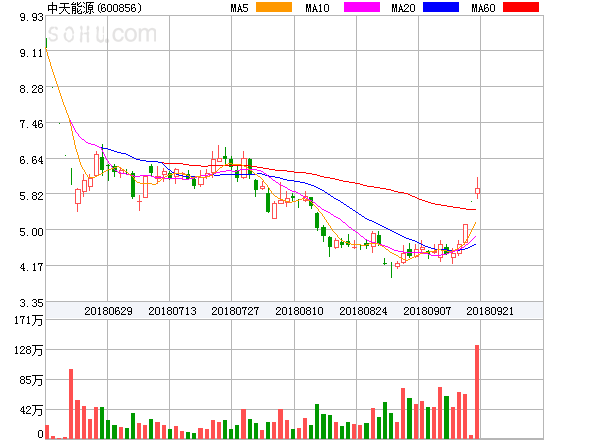Click the 20180629 date label
Screen dimensions: 600x440
pos(108,311)
